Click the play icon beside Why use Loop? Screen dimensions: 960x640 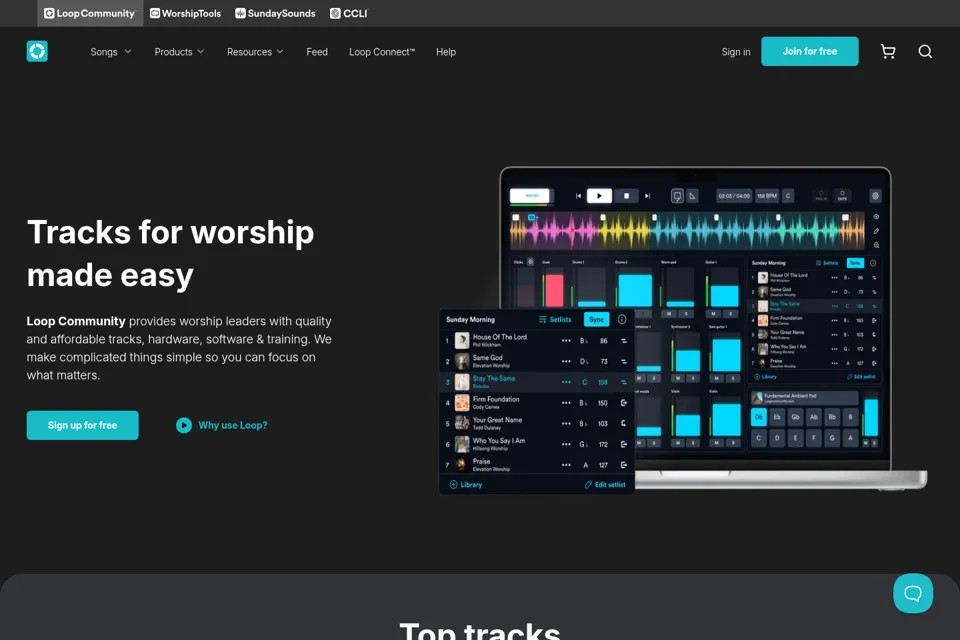pos(184,425)
